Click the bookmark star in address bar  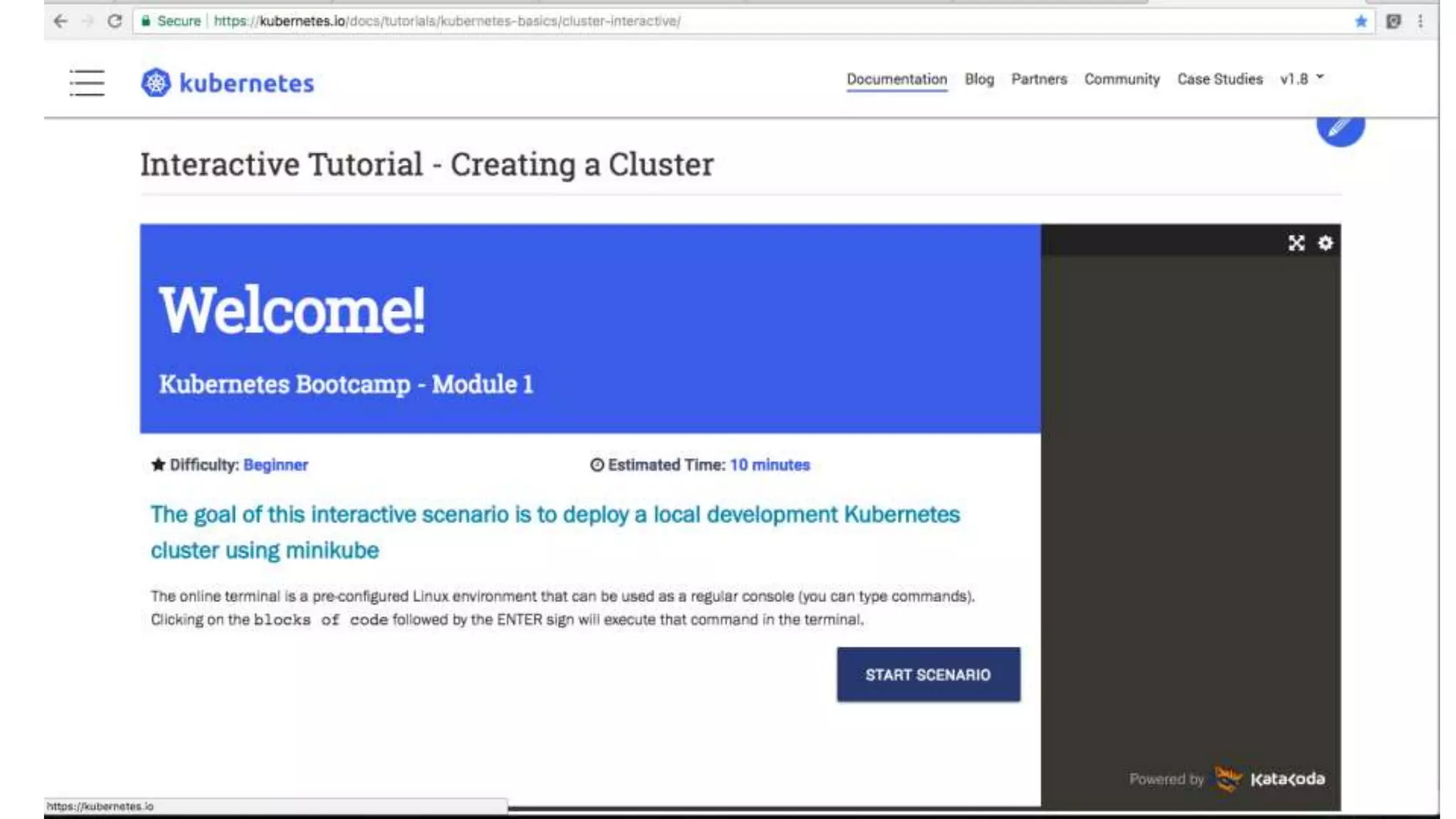(x=1361, y=21)
